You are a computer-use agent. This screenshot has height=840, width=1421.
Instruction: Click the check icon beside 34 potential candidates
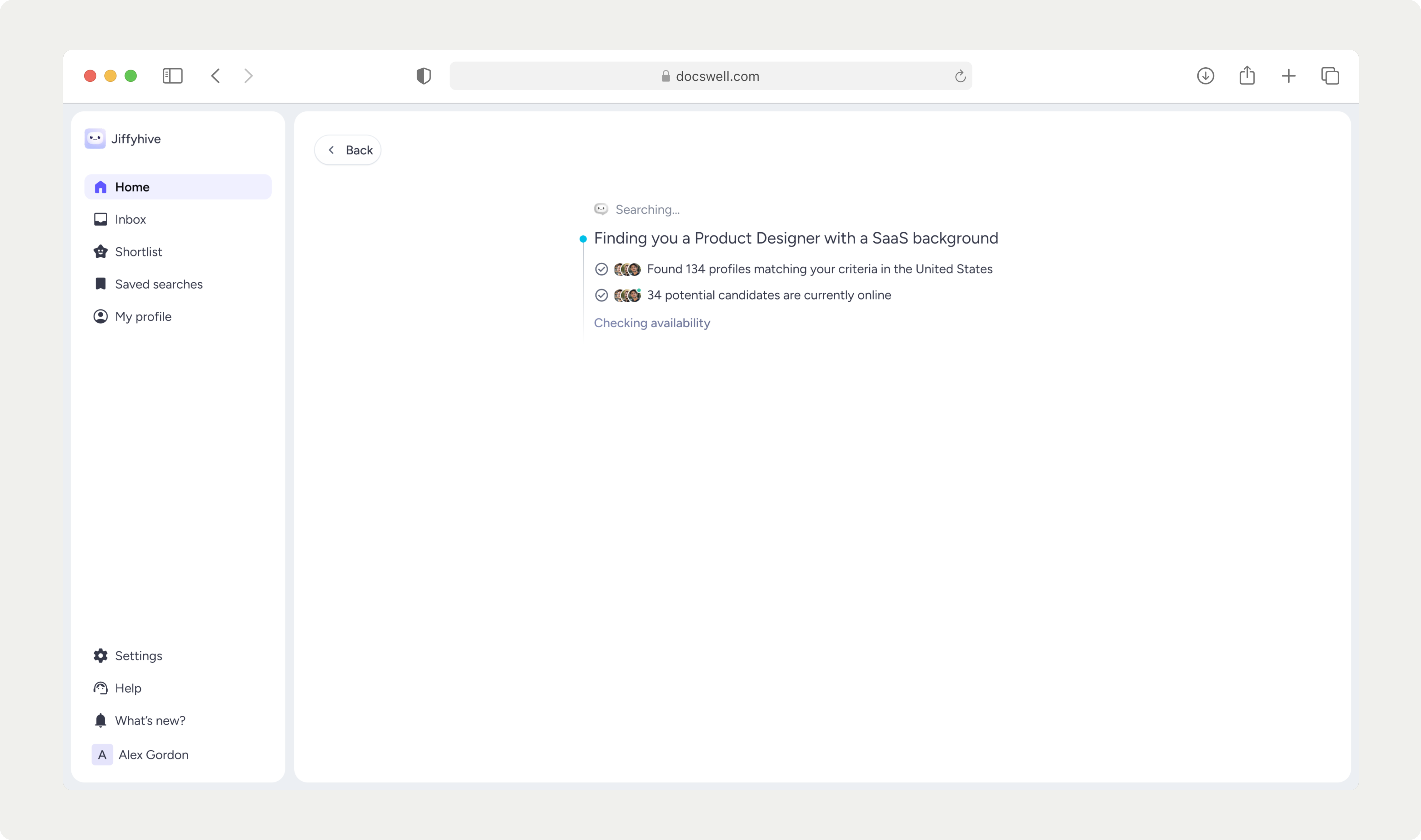tap(601, 295)
